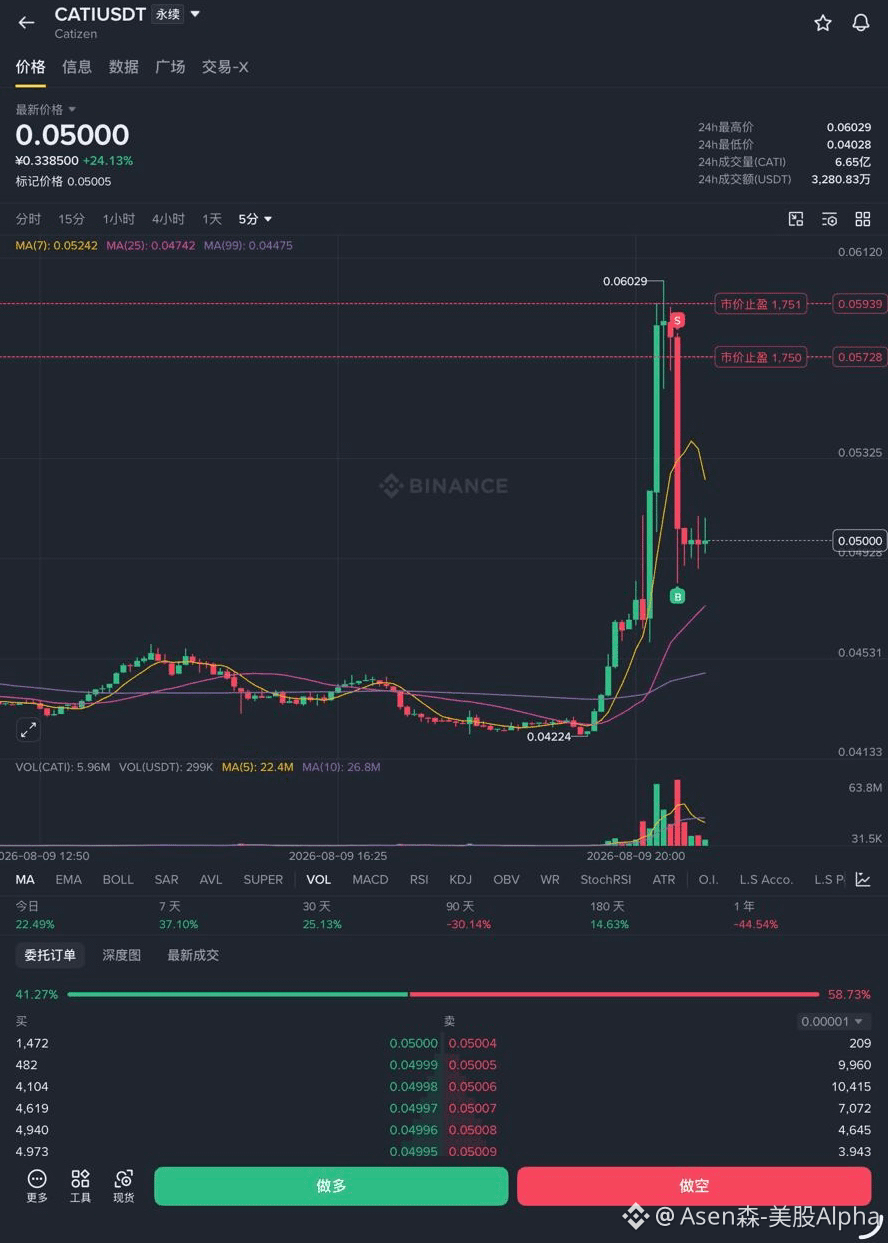
Task: Click the 市价止盈 1,750 order line label
Action: [761, 357]
